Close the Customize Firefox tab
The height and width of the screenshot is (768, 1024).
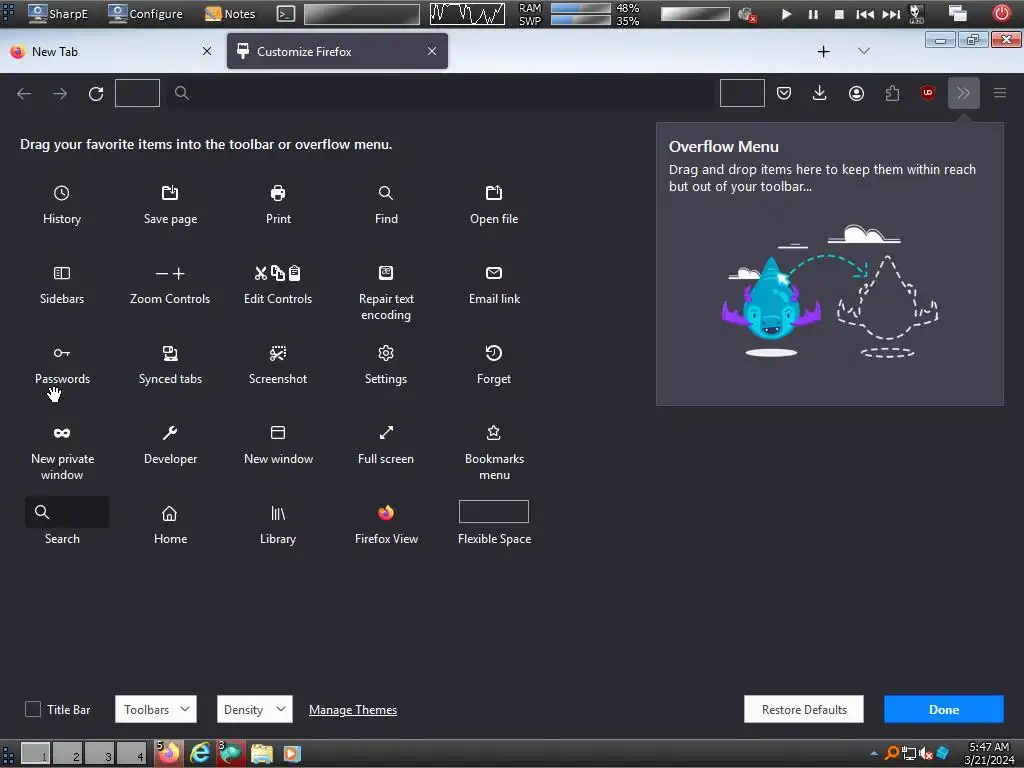[x=432, y=51]
